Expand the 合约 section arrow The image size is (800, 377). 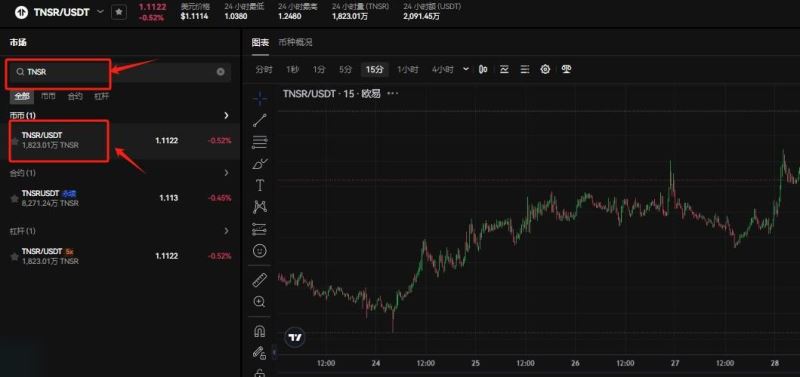pos(227,173)
